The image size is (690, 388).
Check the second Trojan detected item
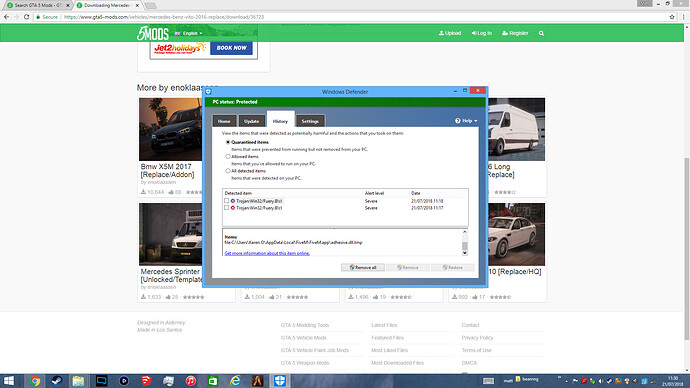227,208
